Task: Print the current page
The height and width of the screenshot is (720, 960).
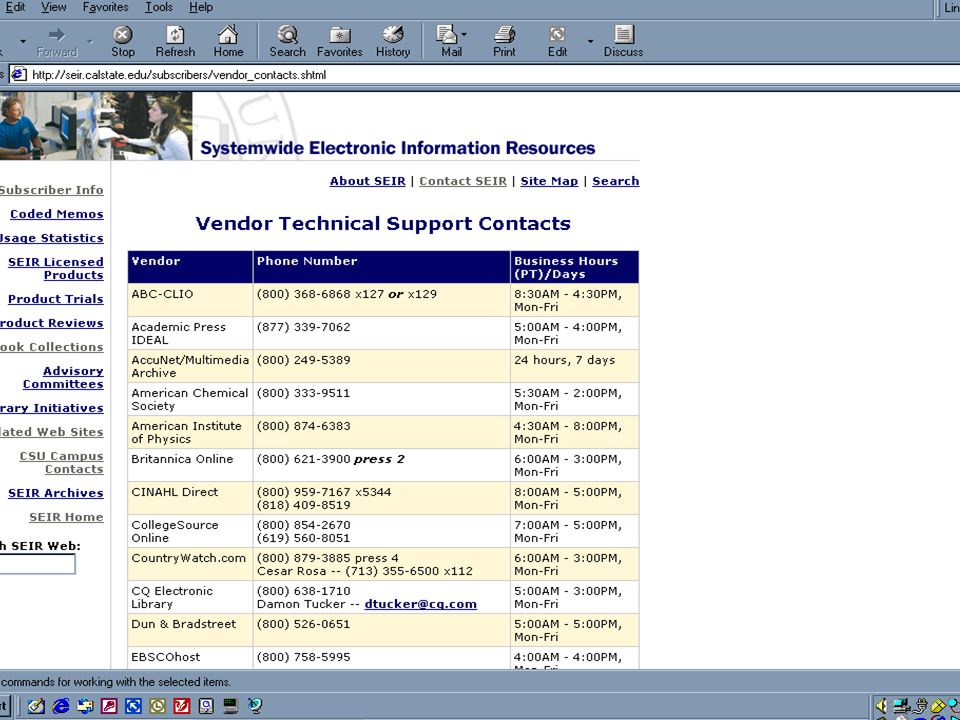Action: click(x=504, y=42)
